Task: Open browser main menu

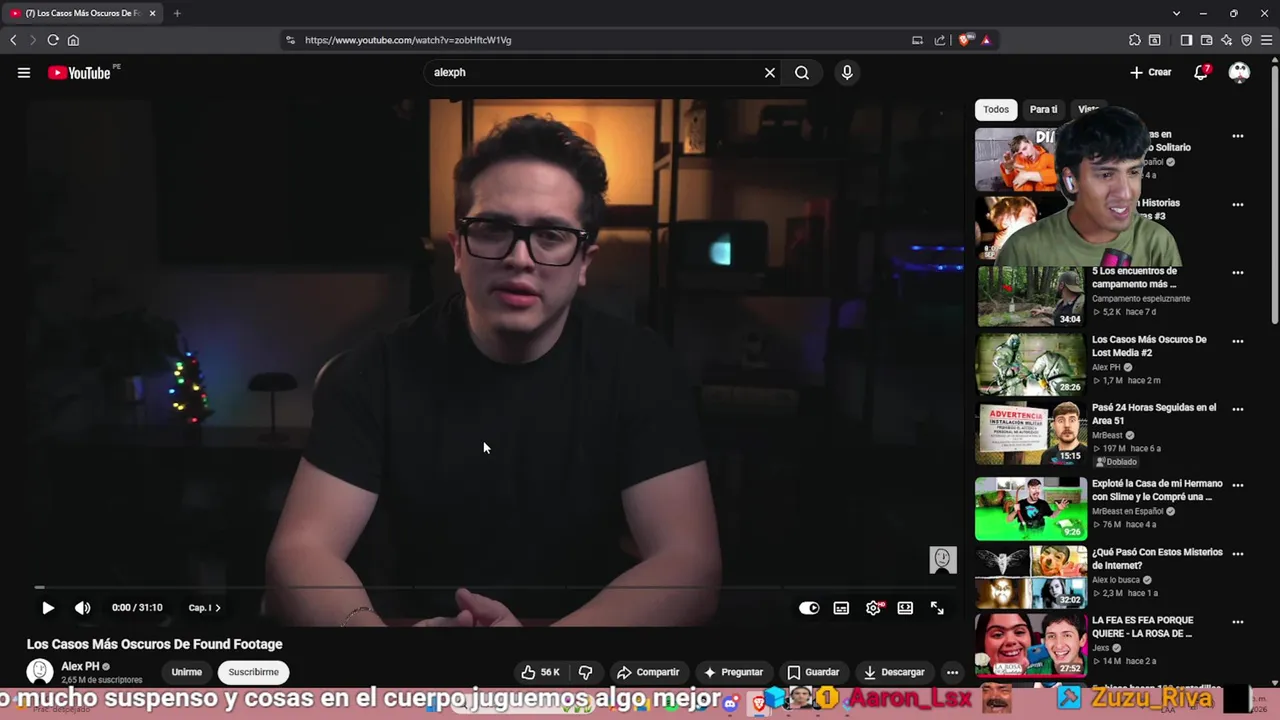Action: pyautogui.click(x=1266, y=40)
